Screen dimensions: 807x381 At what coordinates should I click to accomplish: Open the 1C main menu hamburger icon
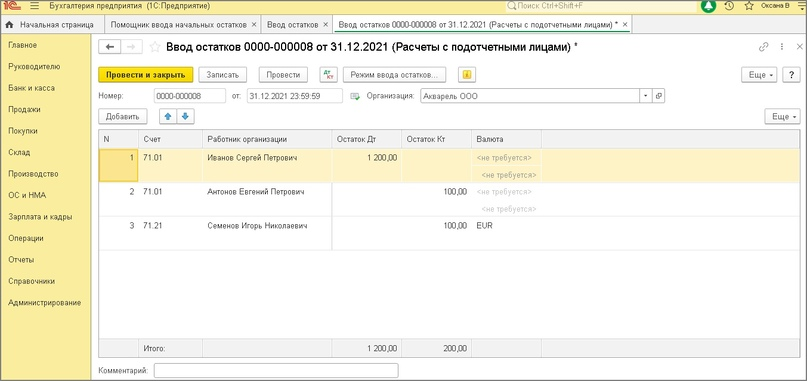coord(34,7)
